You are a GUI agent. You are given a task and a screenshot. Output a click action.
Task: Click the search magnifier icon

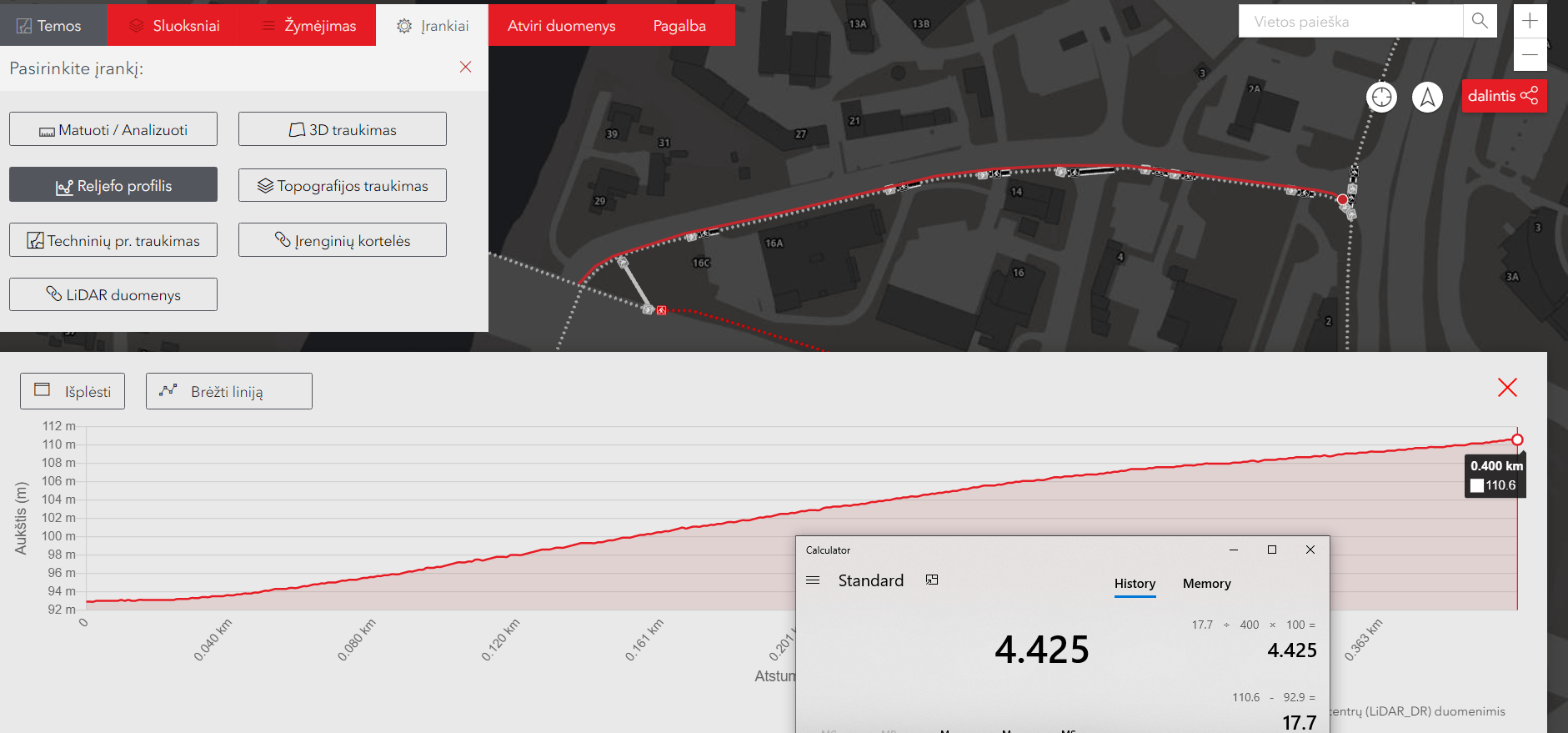1480,21
